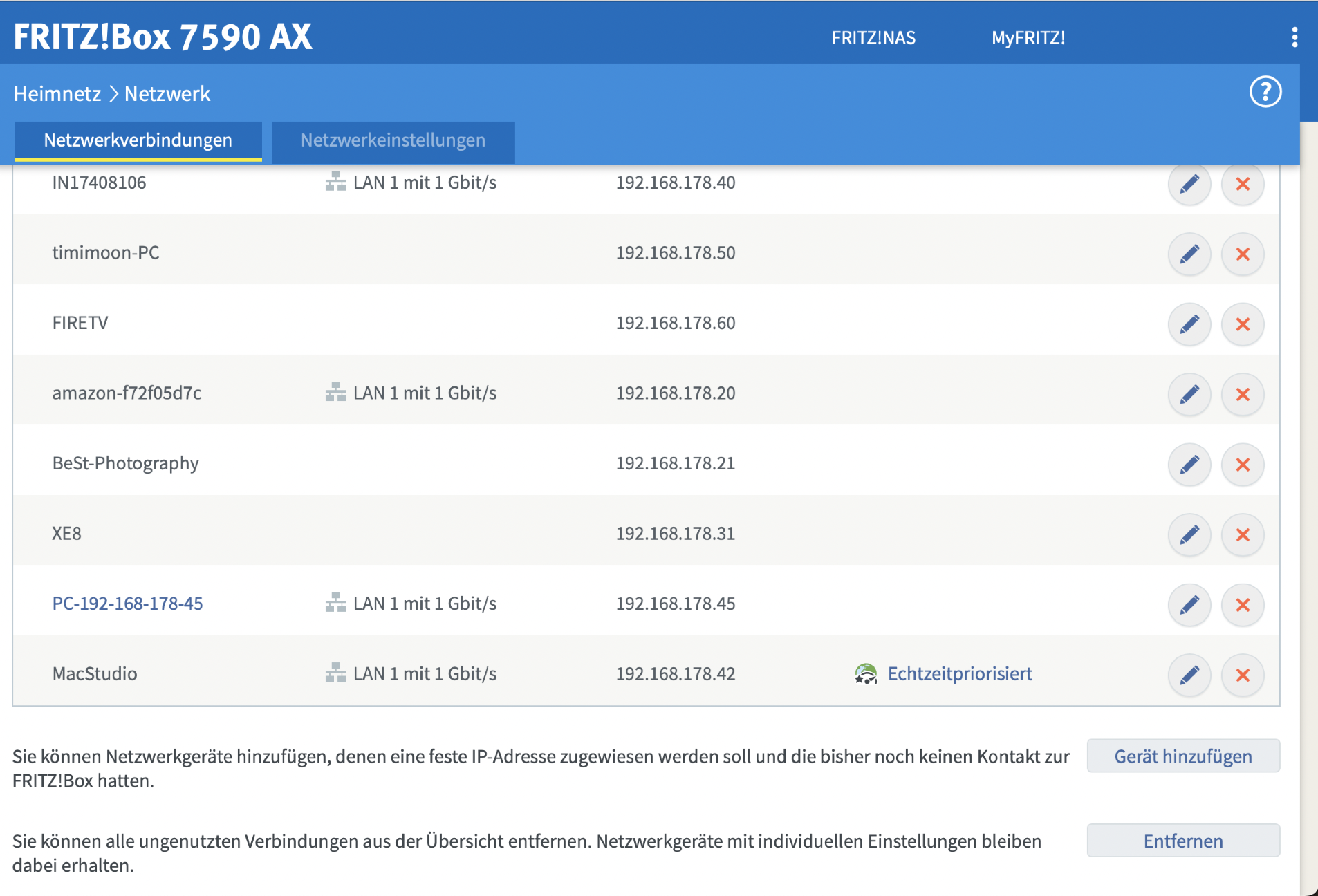
Task: Edit the timimoon-PC device entry
Action: 1189,254
